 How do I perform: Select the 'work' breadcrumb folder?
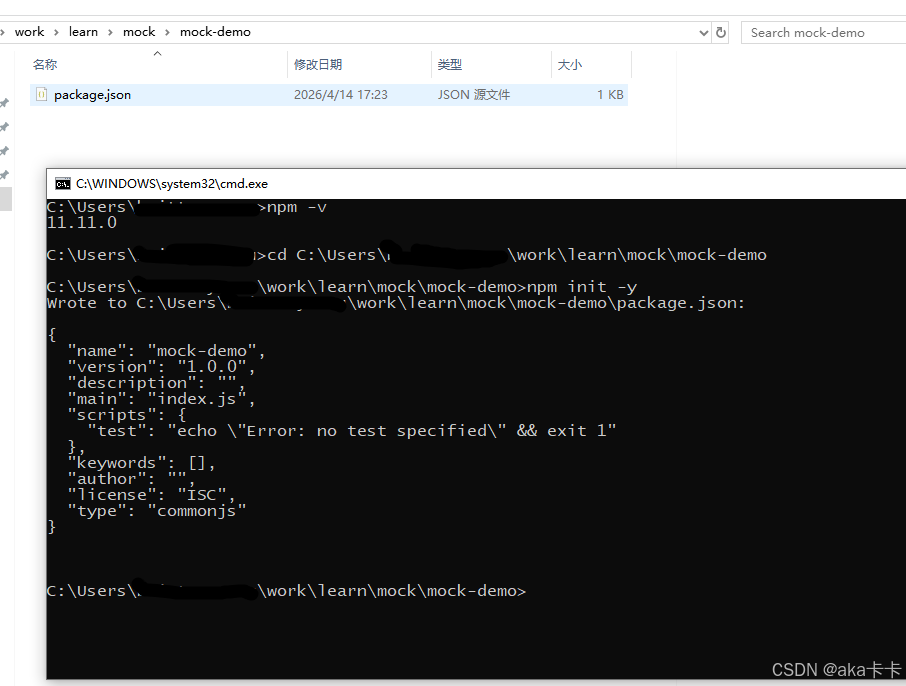(29, 32)
